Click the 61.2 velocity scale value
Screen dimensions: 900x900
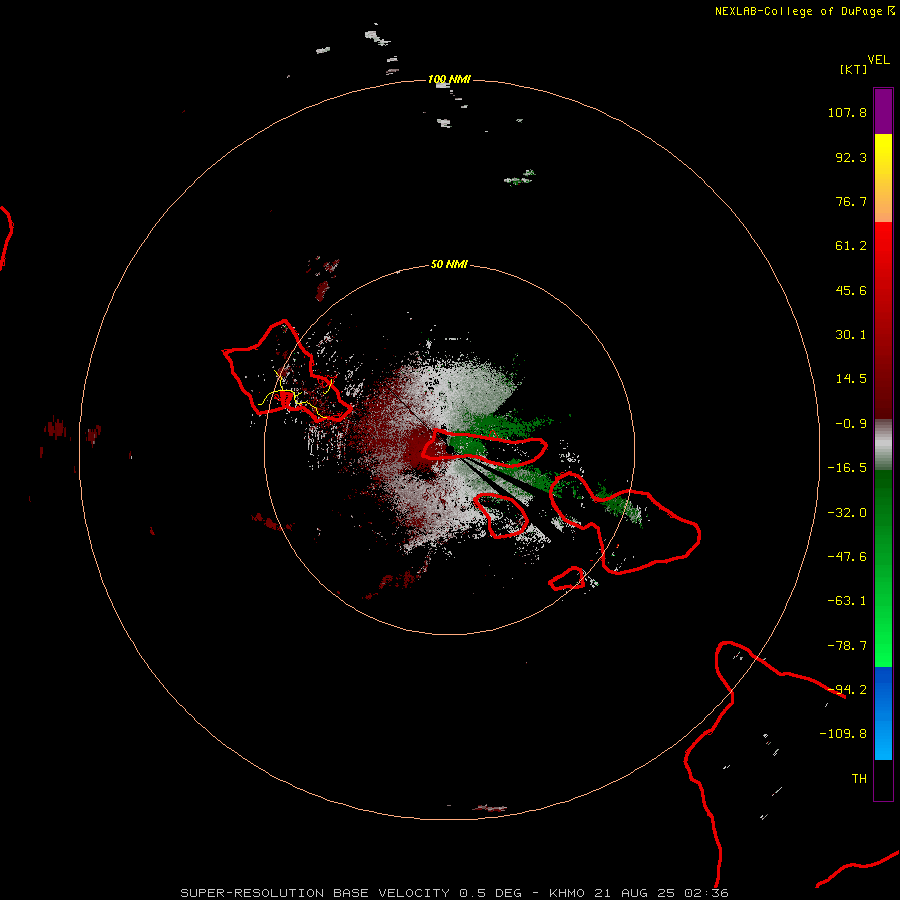pyautogui.click(x=851, y=246)
